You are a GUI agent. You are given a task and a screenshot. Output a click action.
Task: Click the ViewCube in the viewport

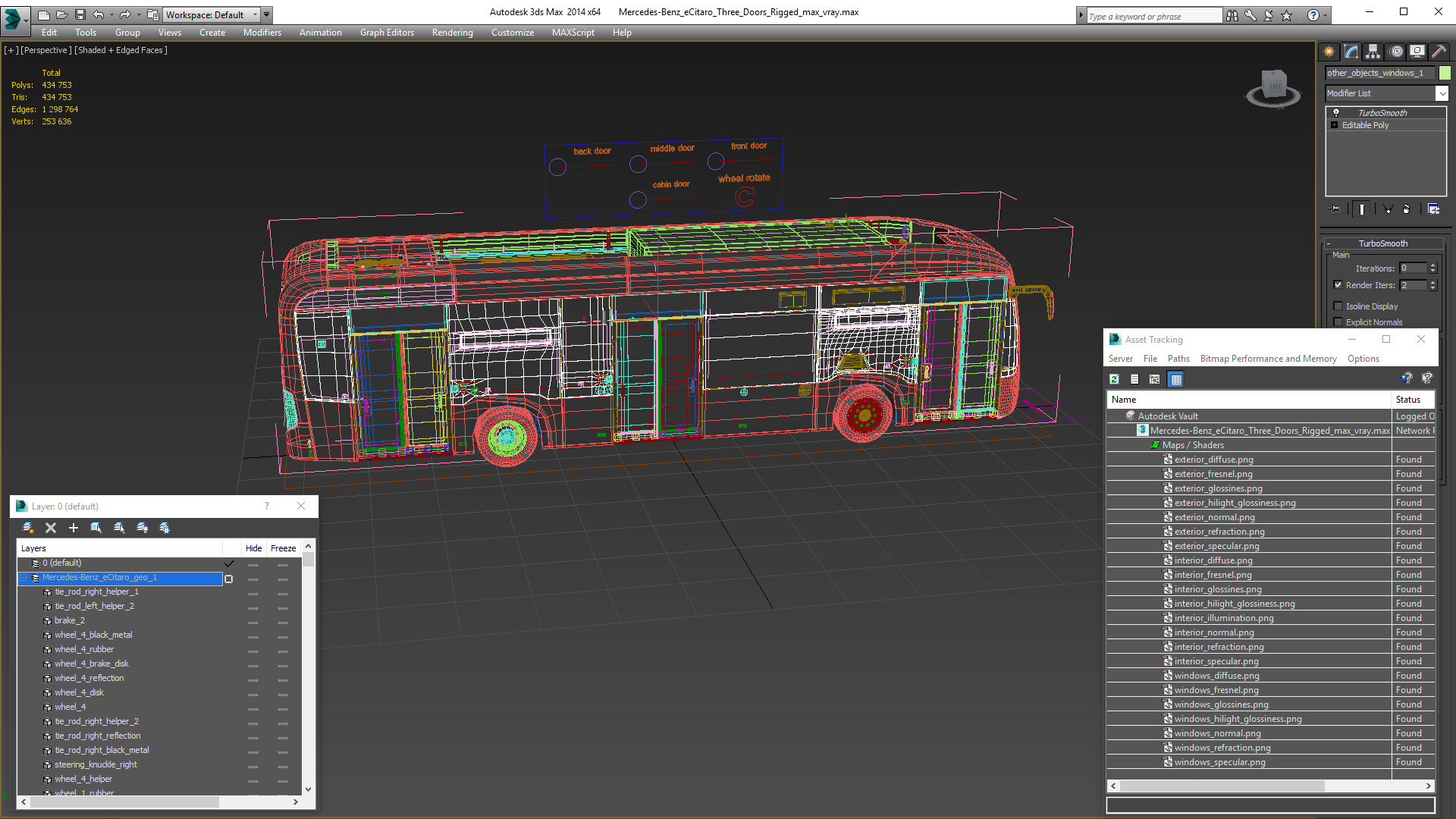point(1273,87)
